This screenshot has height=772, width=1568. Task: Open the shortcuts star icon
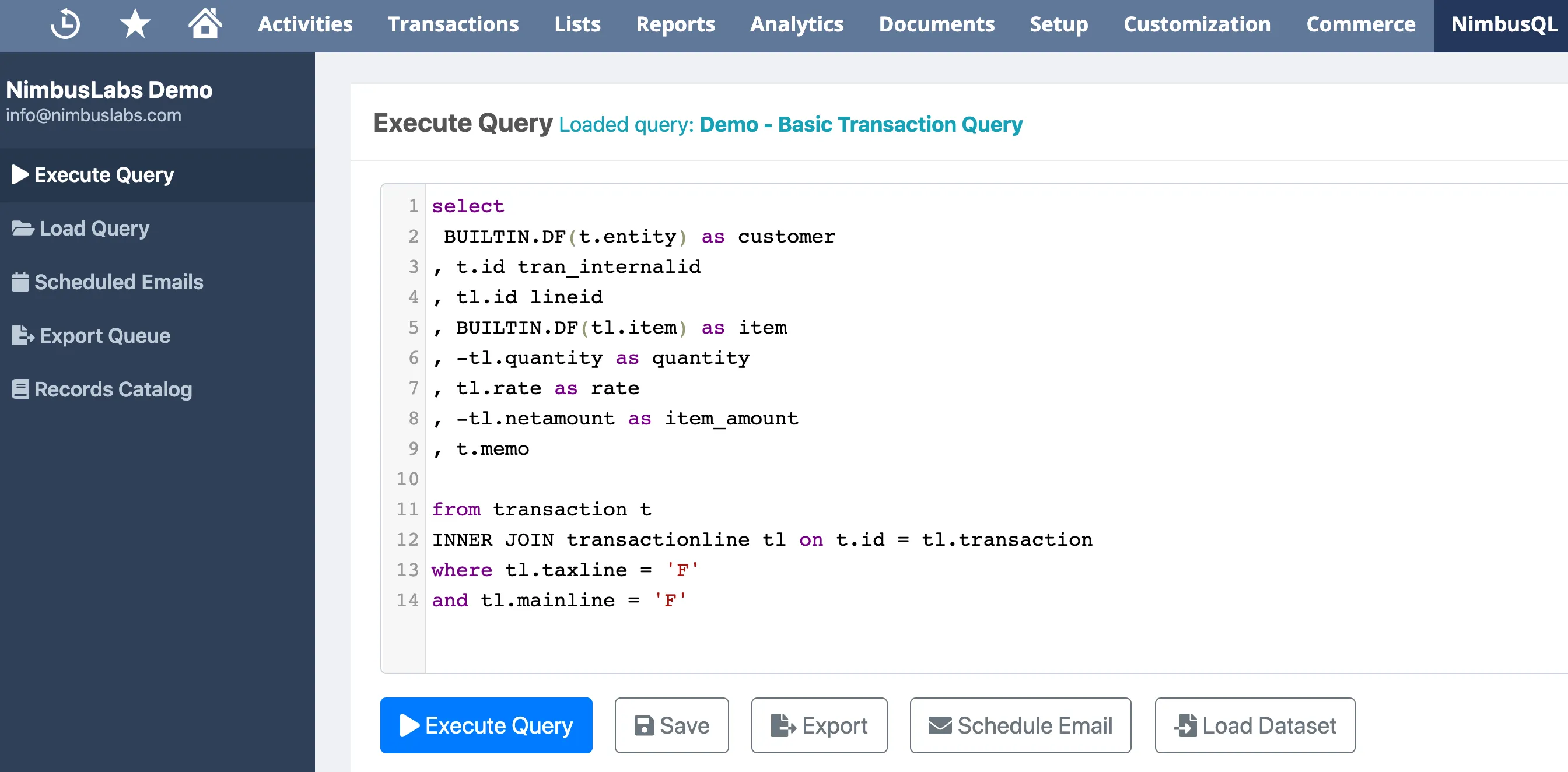tap(135, 24)
